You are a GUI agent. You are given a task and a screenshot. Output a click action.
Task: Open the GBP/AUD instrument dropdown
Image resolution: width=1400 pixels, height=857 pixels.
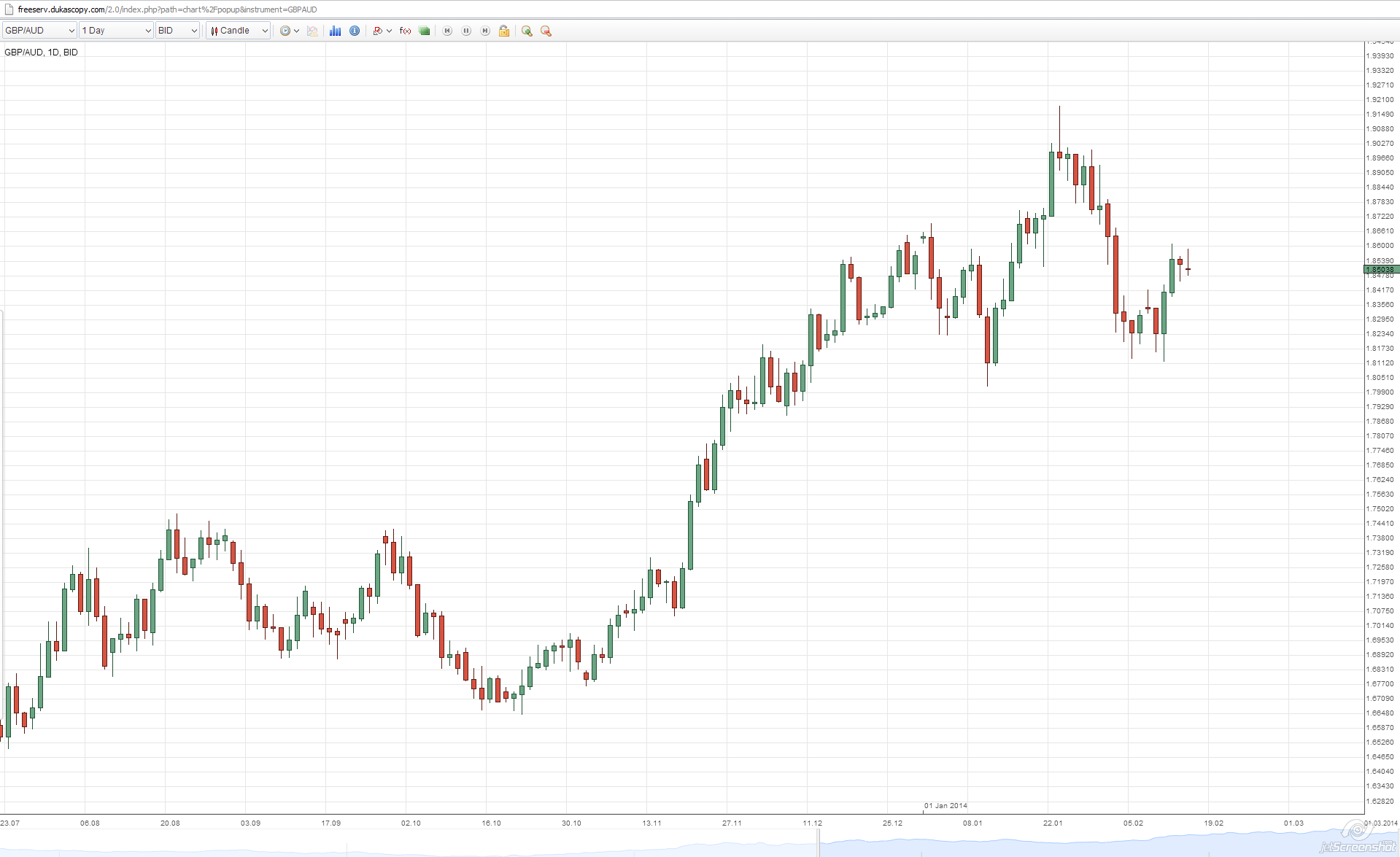(x=39, y=31)
